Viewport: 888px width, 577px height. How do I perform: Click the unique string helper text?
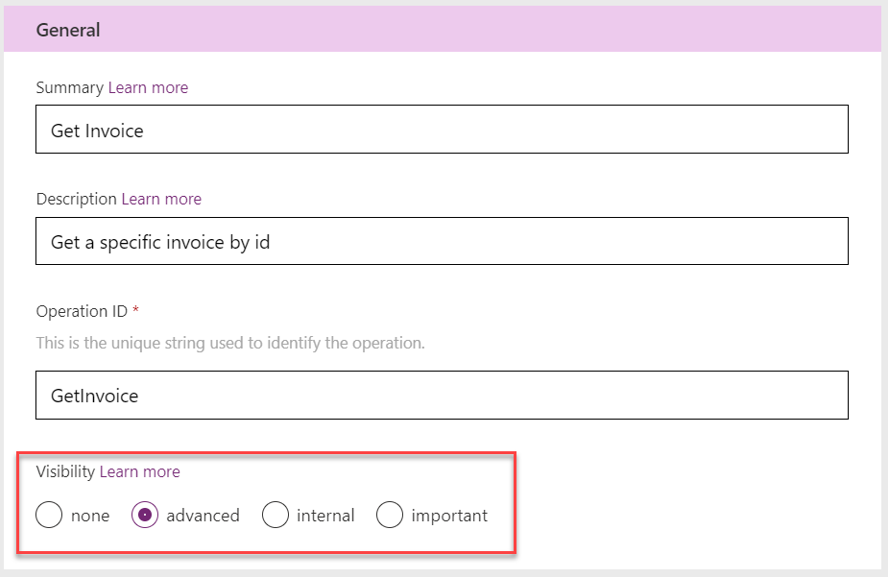230,343
